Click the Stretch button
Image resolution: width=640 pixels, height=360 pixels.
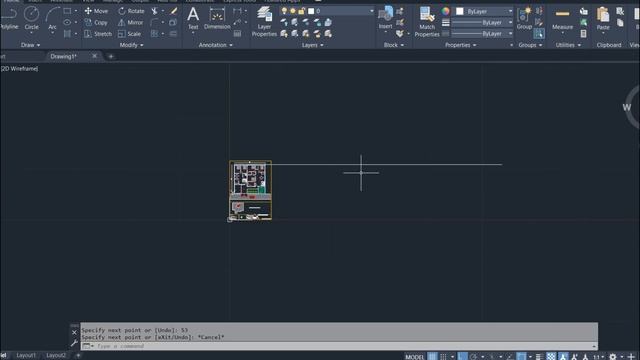pos(98,34)
